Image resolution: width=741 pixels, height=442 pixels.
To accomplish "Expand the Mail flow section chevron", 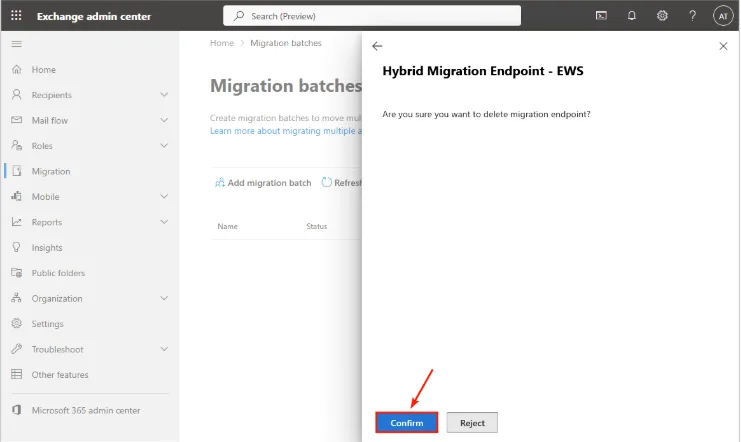I will [x=164, y=120].
